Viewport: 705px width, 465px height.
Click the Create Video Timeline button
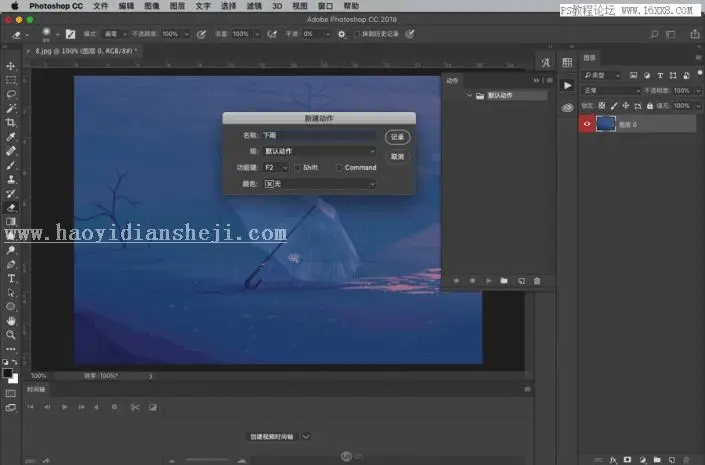pyautogui.click(x=272, y=437)
